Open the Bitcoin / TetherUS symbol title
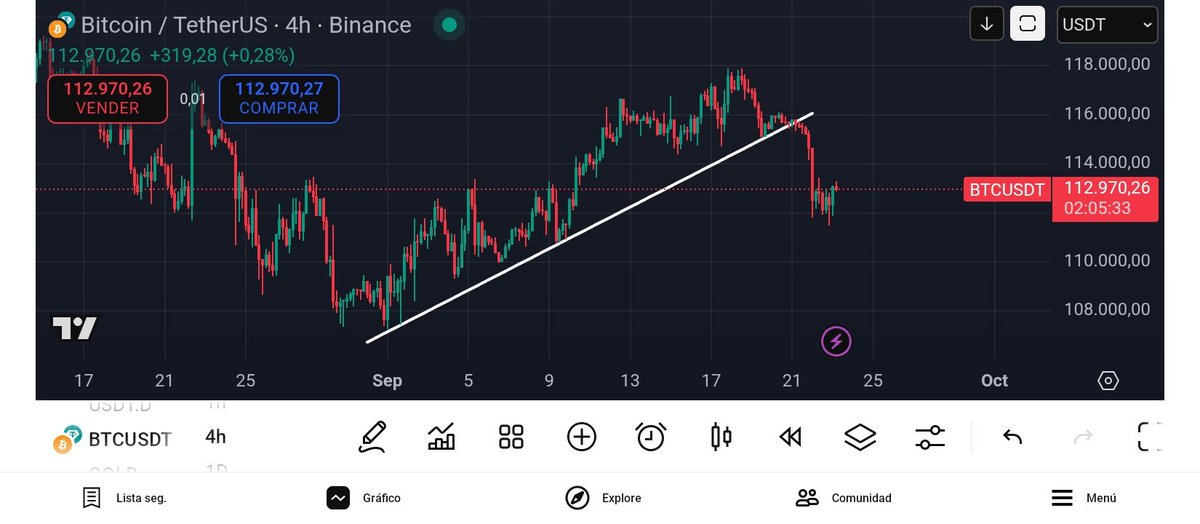The height and width of the screenshot is (524, 1200). 246,25
